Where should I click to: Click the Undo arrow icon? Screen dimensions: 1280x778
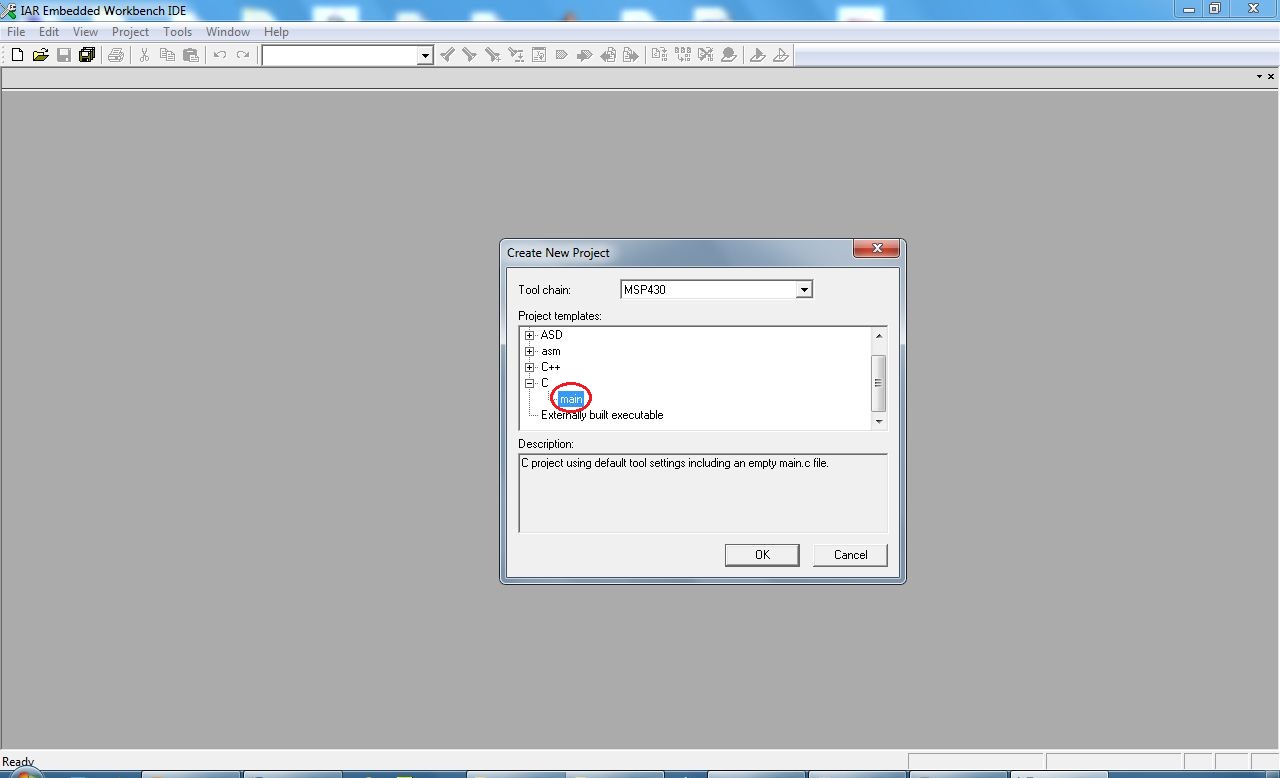[219, 55]
